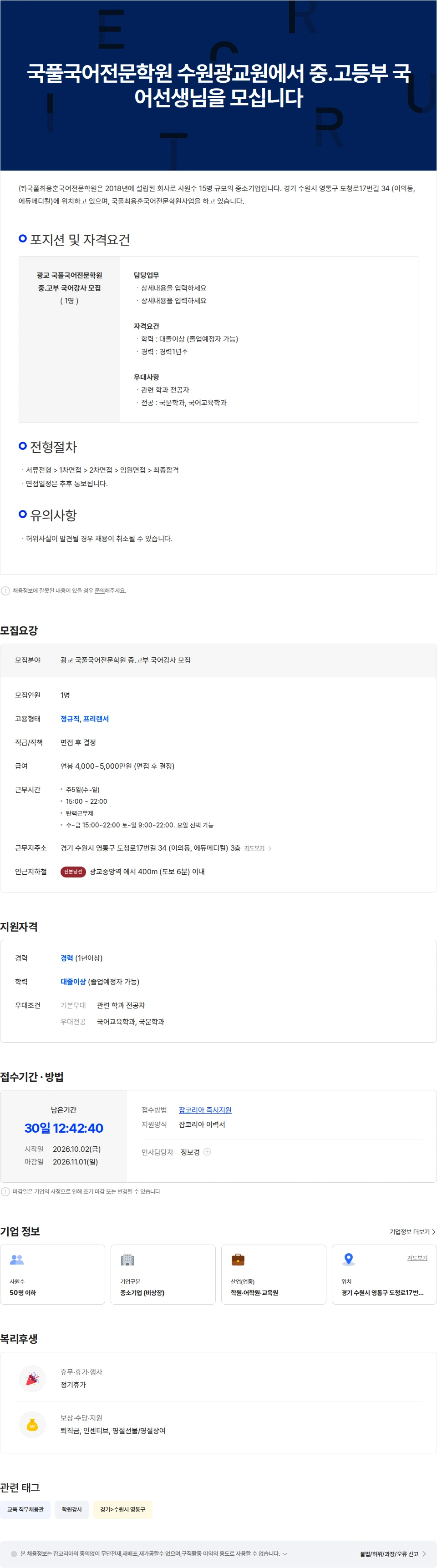This screenshot has height=1568, width=437.
Task: Click the 보상·수당·지원 money bag icon
Action: 32,1424
